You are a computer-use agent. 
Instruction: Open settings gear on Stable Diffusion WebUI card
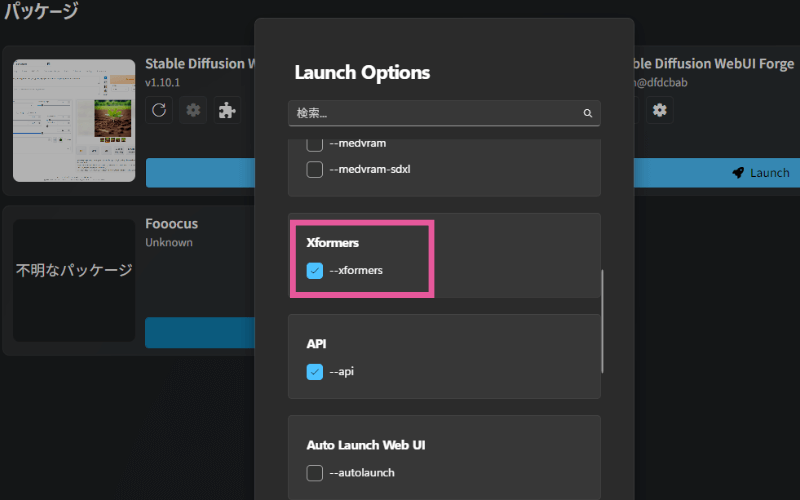tap(193, 110)
